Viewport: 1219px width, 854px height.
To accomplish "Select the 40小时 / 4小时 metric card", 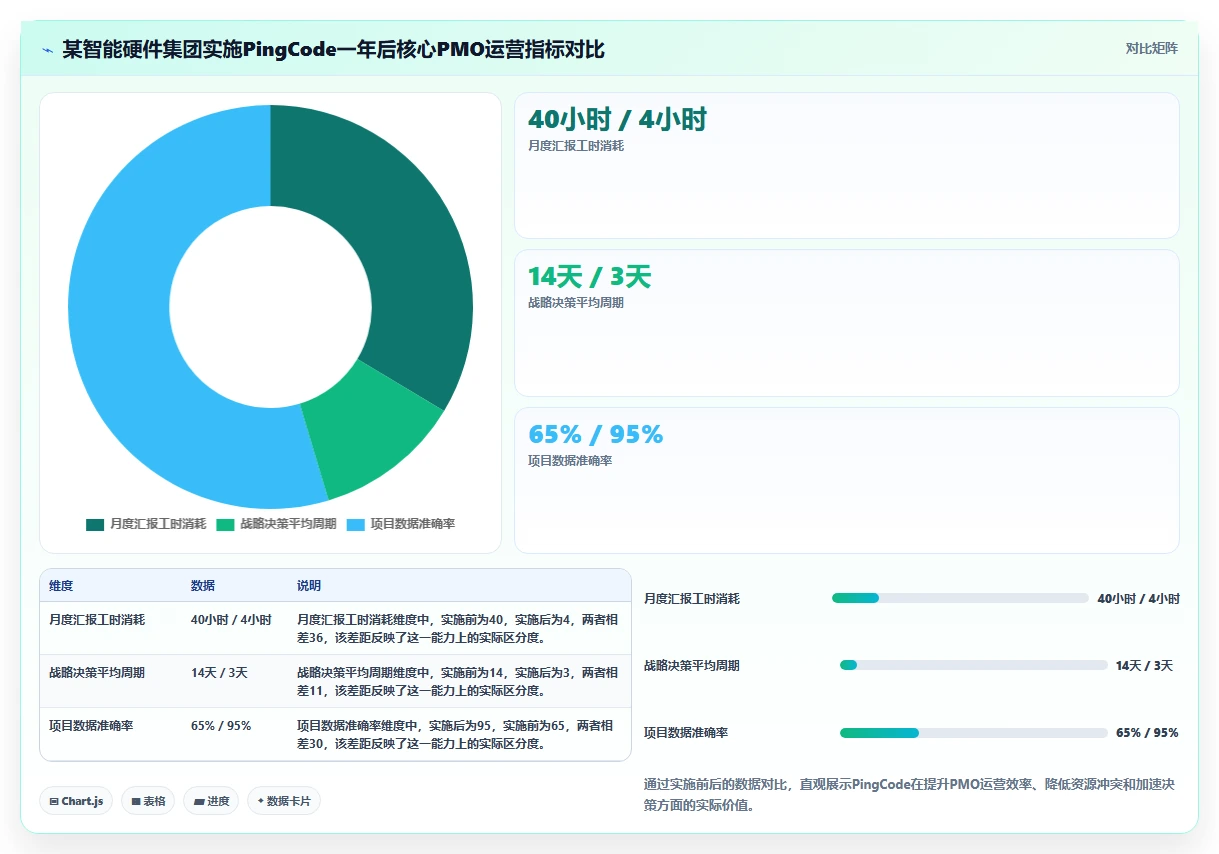I will coord(846,165).
